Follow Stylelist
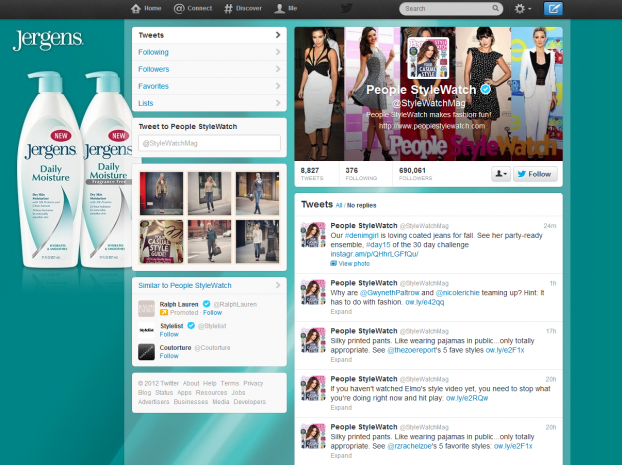622x465 pixels. tap(169, 334)
